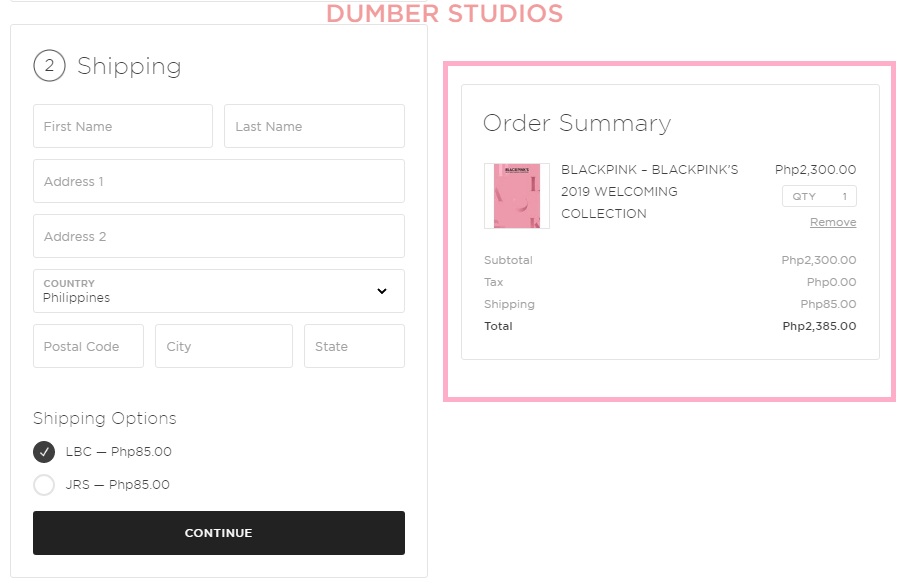Click the Address 2 field

[x=219, y=236]
